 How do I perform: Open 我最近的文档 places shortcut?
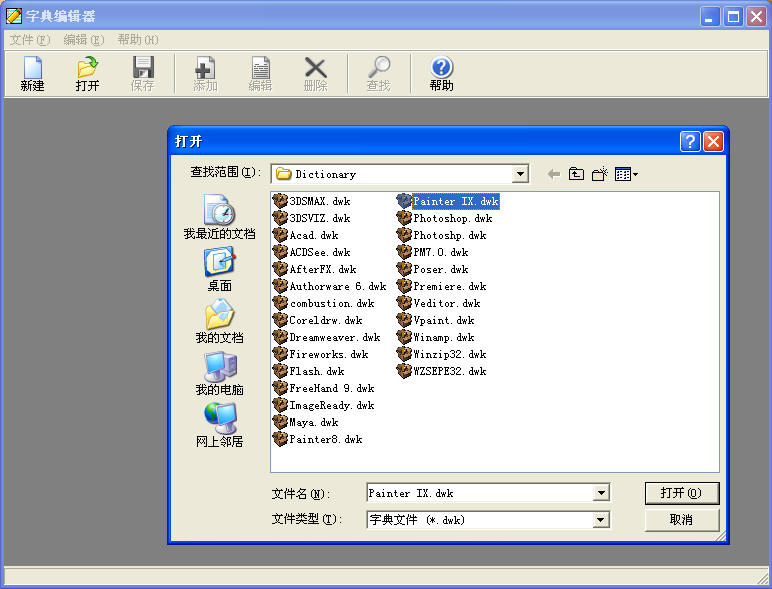219,217
